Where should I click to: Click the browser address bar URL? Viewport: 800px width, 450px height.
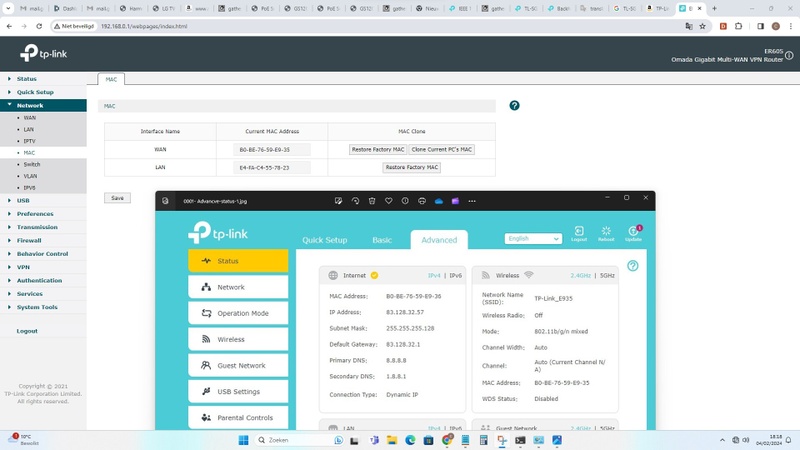(x=144, y=26)
